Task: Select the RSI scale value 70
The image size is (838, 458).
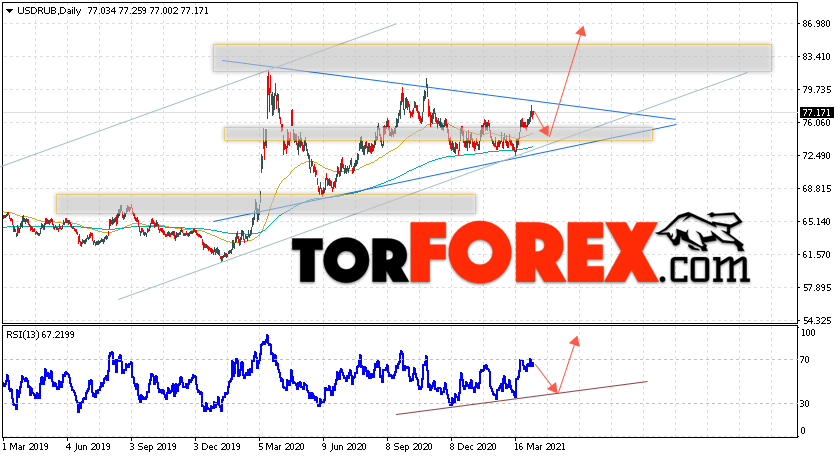Action: [806, 360]
